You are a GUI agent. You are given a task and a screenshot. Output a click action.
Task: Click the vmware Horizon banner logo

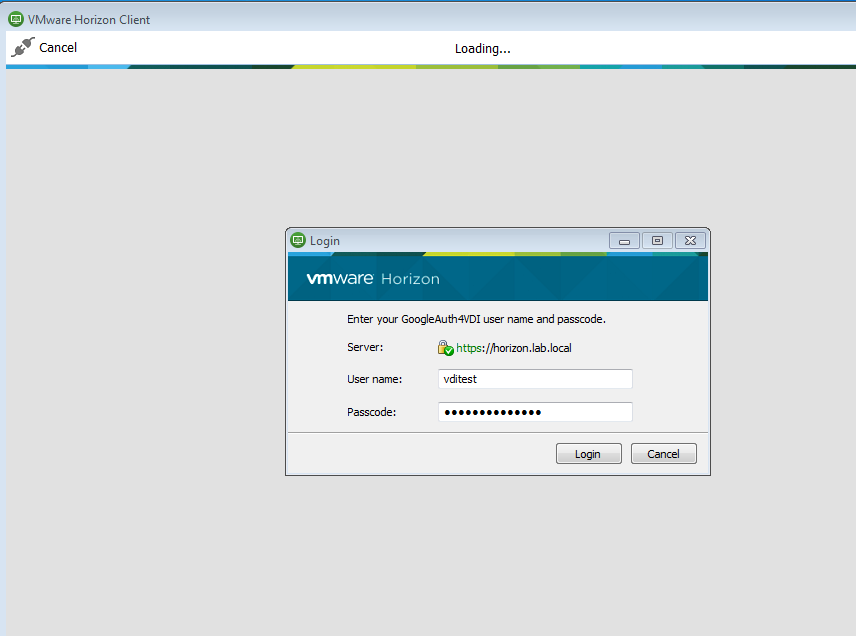(x=373, y=278)
